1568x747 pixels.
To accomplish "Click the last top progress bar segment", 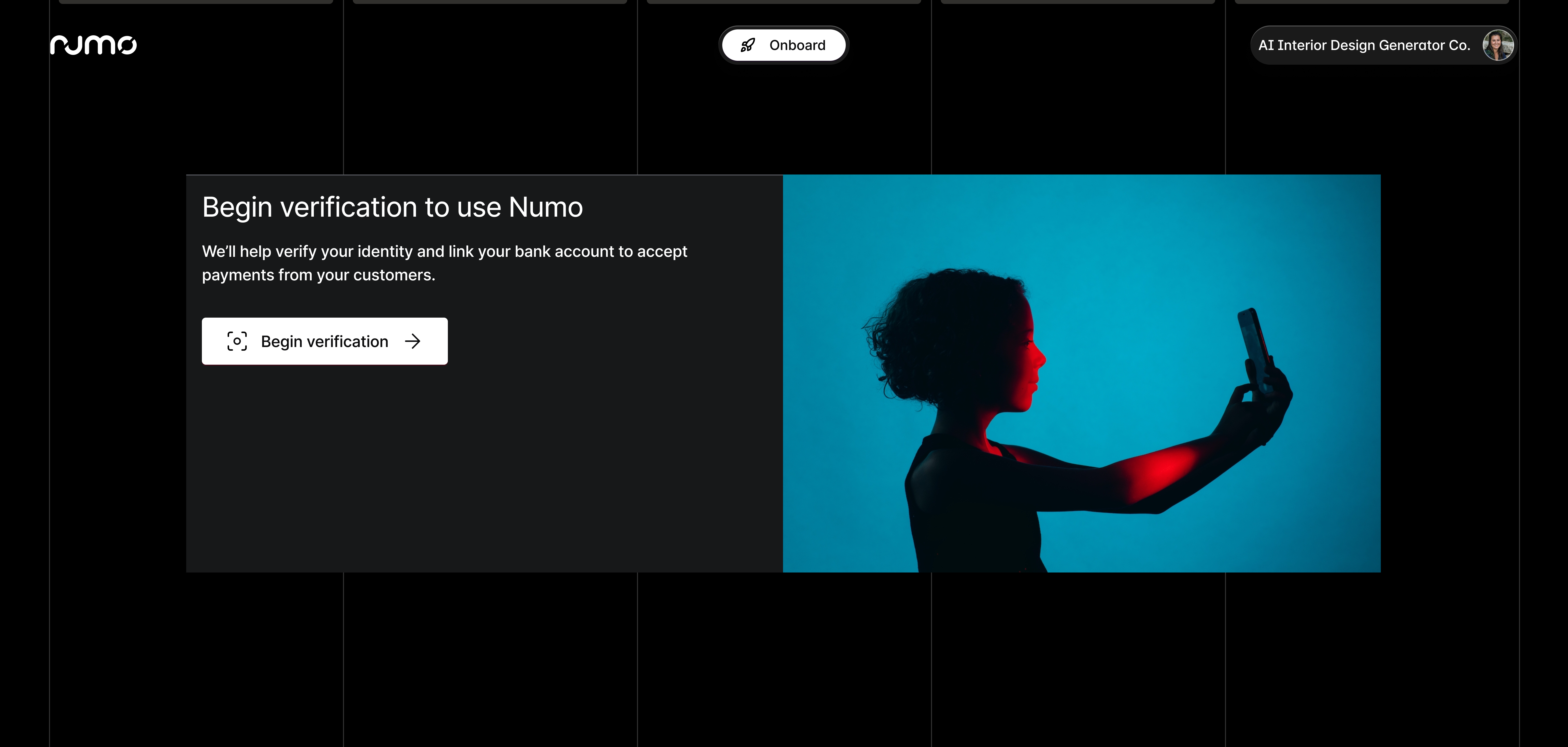I will 1372,2.
